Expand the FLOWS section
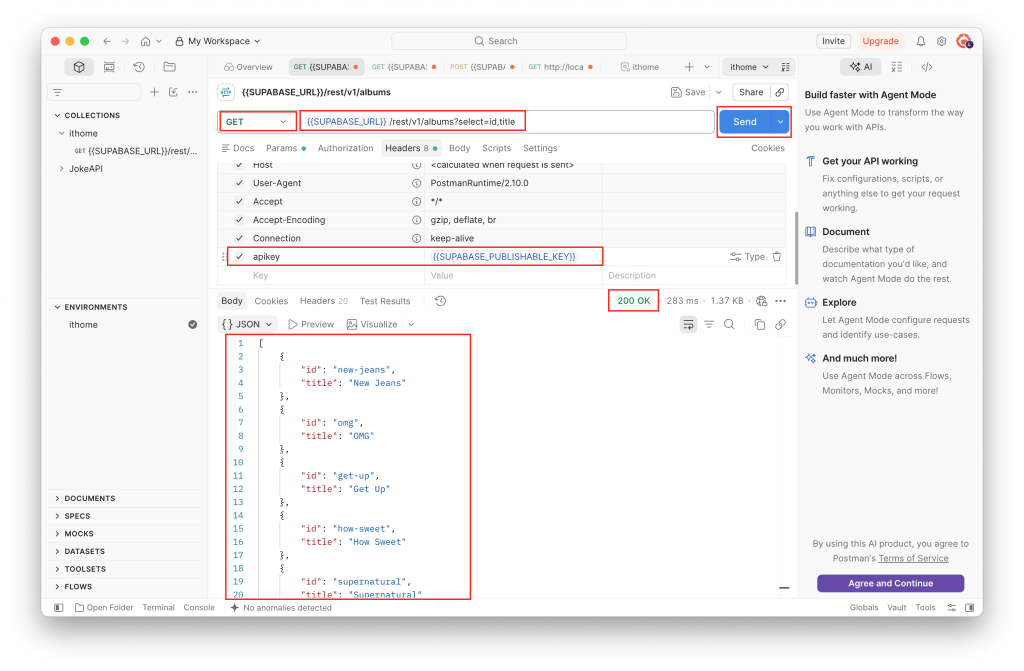1024x671 pixels. click(x=57, y=587)
